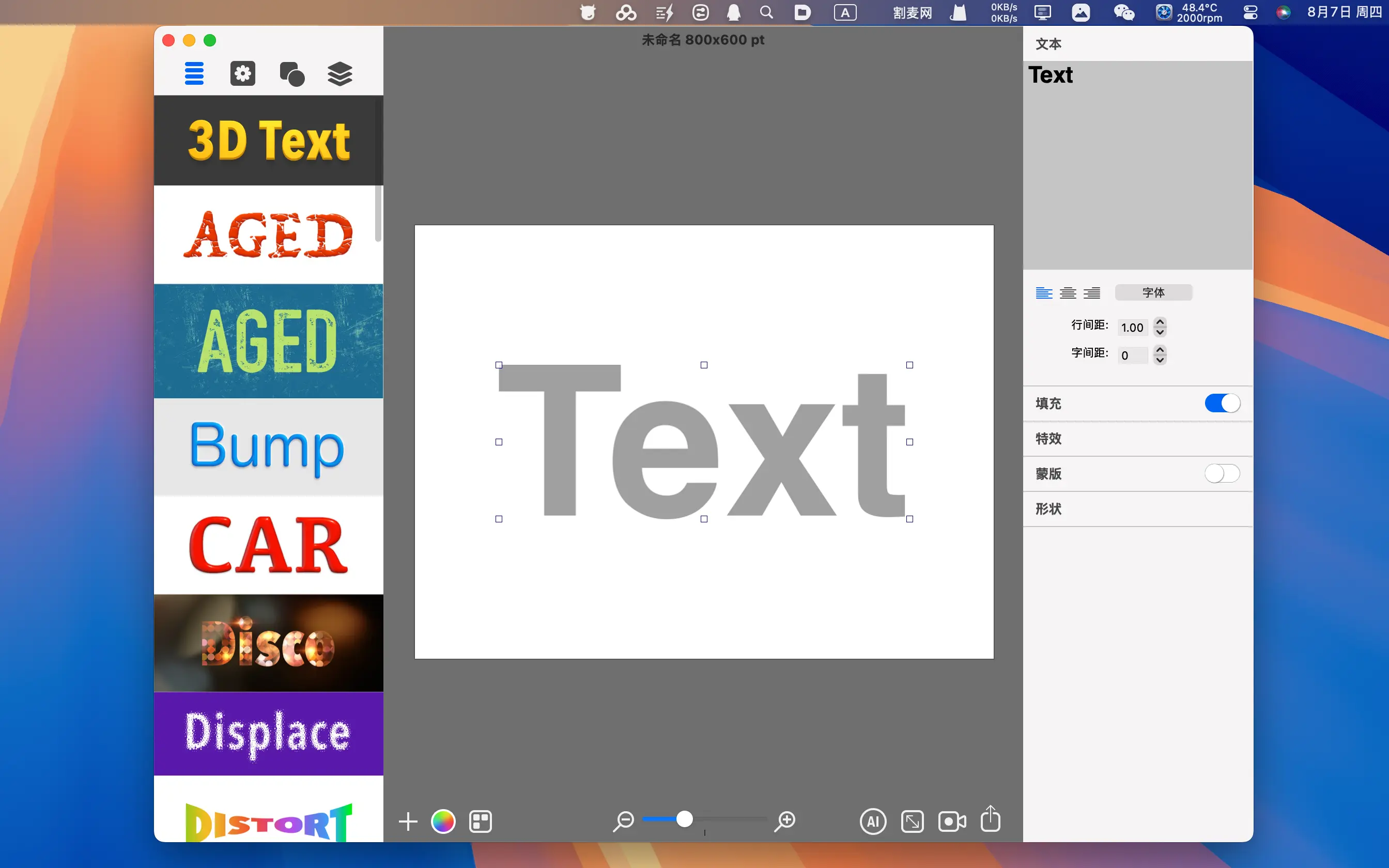
Task: Apply the red CAR text style
Action: 268,545
